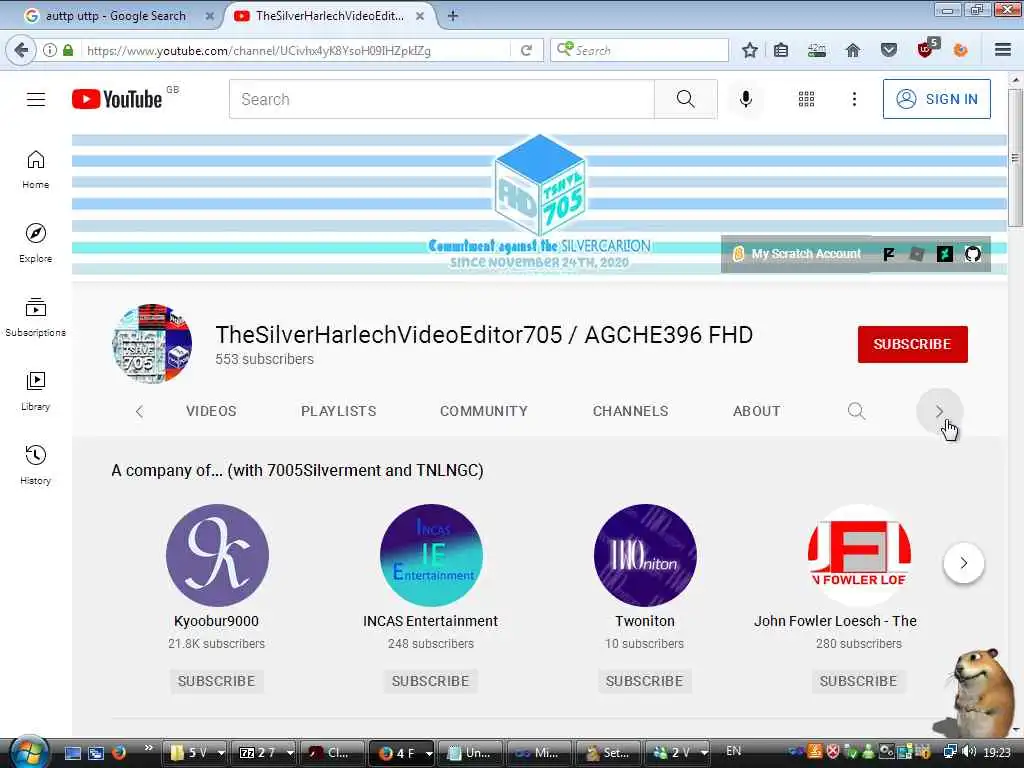
Task: Click the Firefox toolbar search box
Action: [640, 50]
